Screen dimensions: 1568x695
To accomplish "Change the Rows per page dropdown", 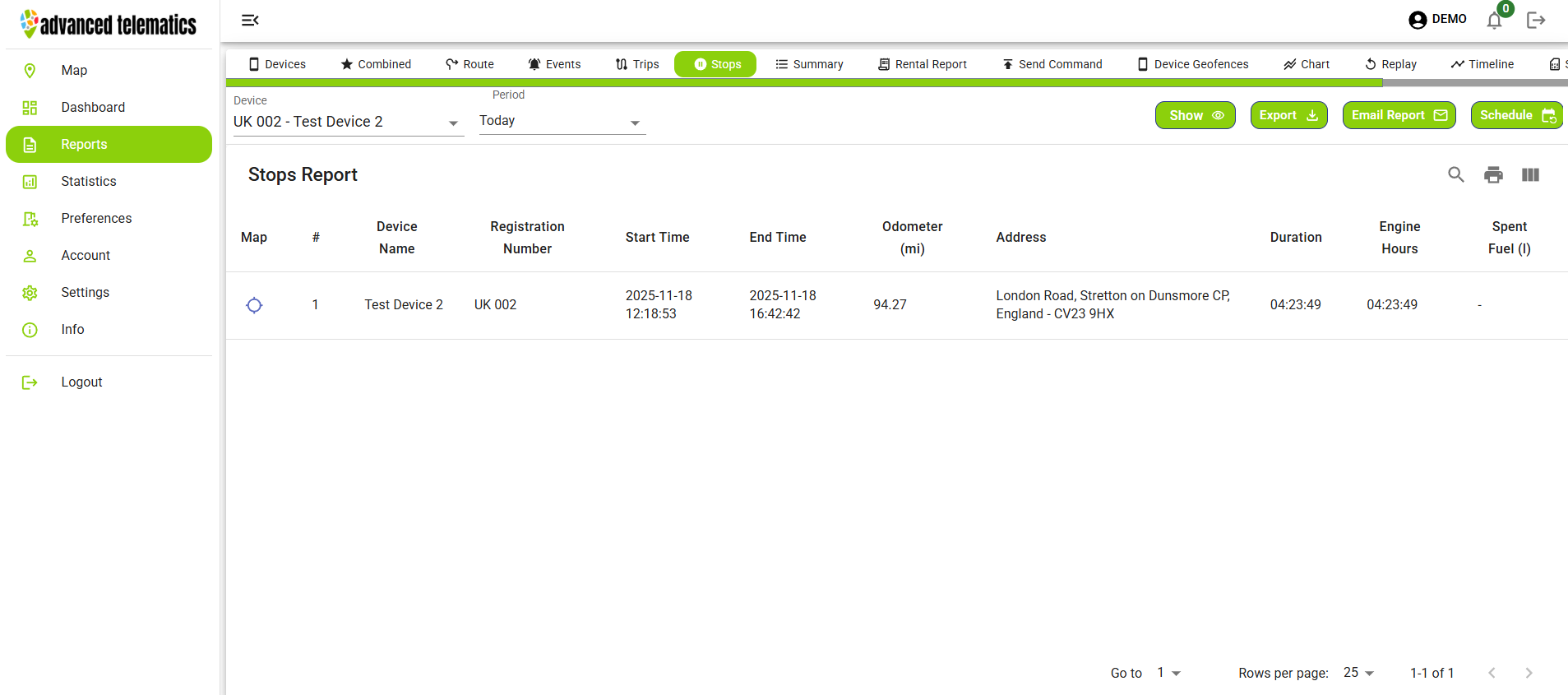I will [1358, 673].
